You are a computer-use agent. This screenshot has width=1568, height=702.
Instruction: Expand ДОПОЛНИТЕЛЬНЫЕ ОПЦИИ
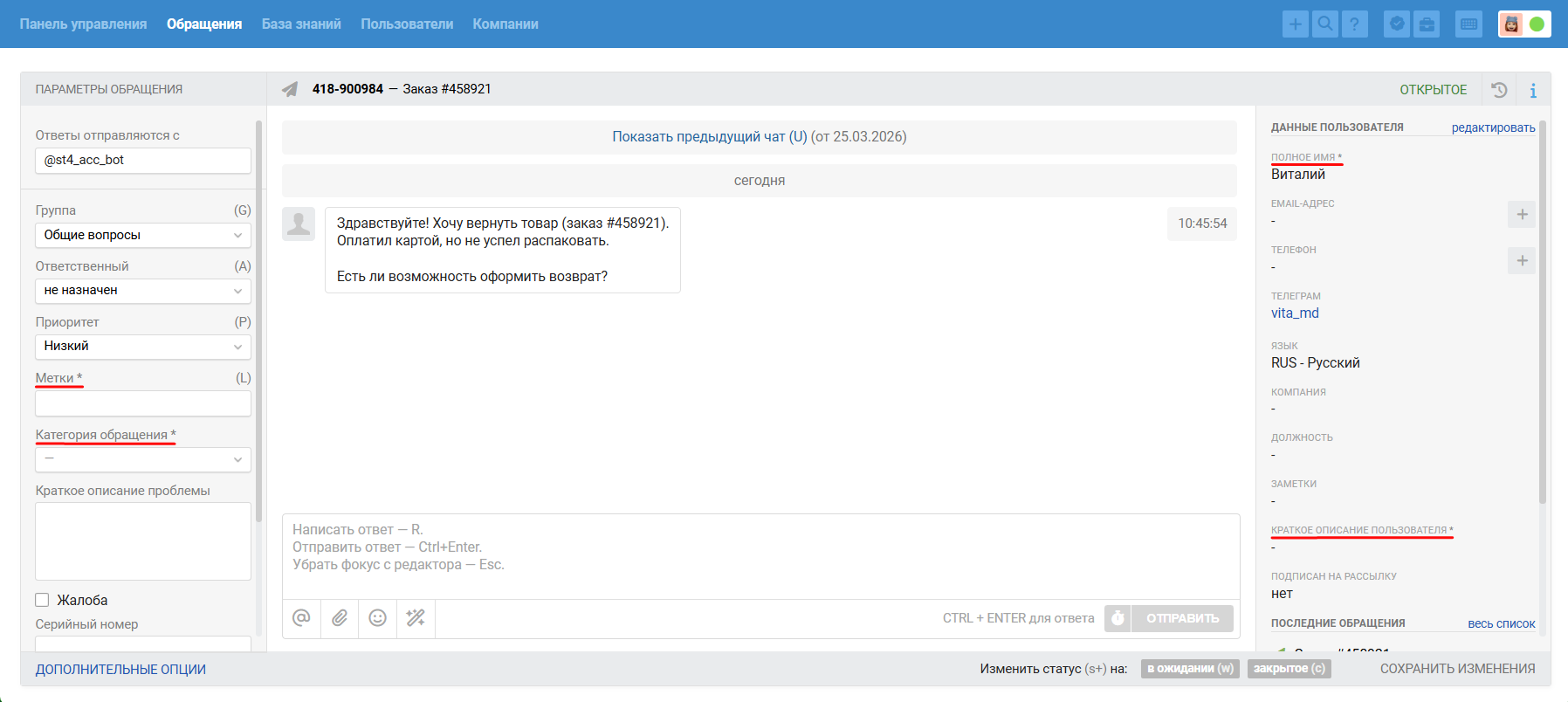120,670
